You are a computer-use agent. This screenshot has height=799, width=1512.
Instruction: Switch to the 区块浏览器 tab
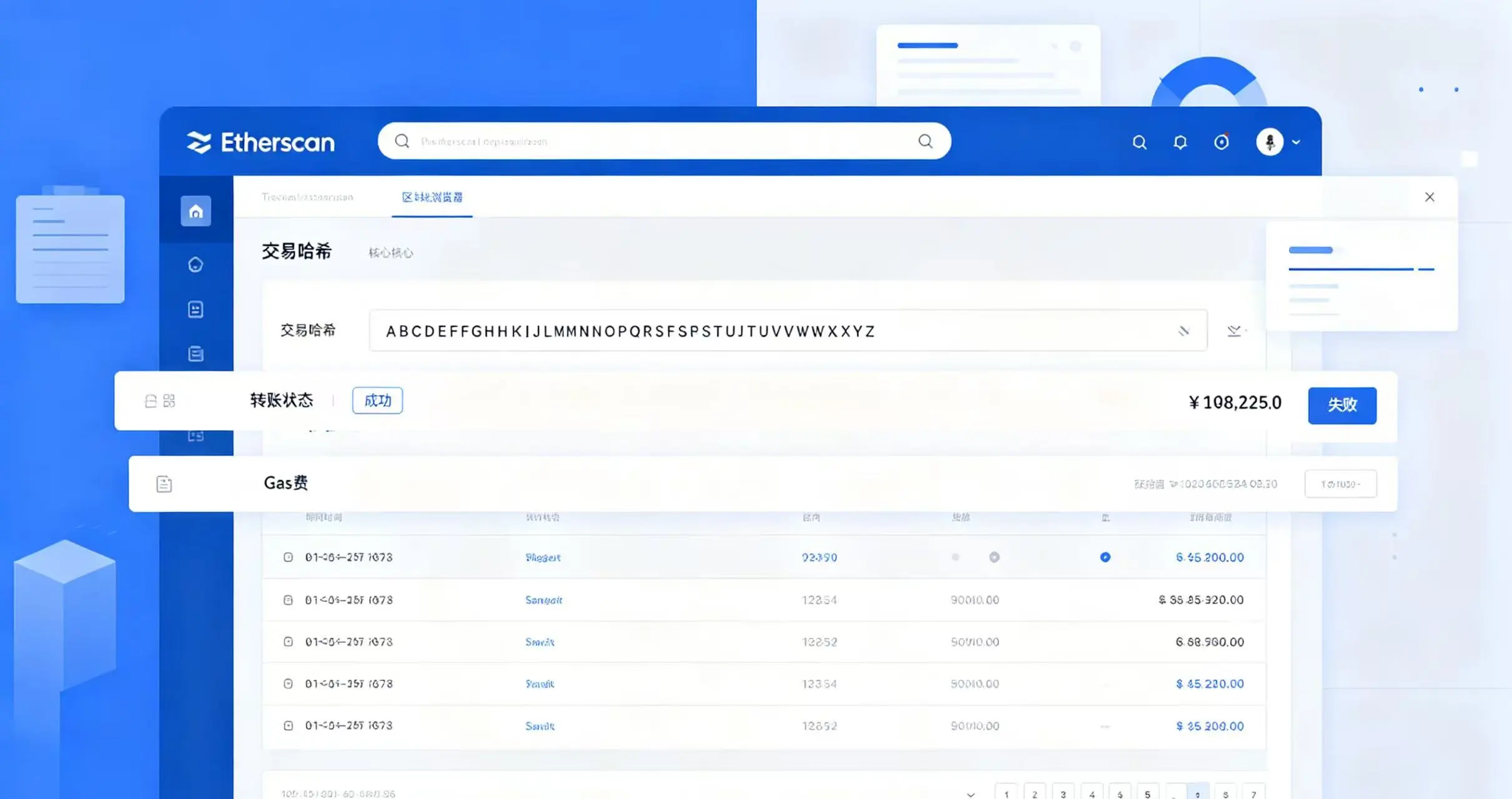(432, 197)
